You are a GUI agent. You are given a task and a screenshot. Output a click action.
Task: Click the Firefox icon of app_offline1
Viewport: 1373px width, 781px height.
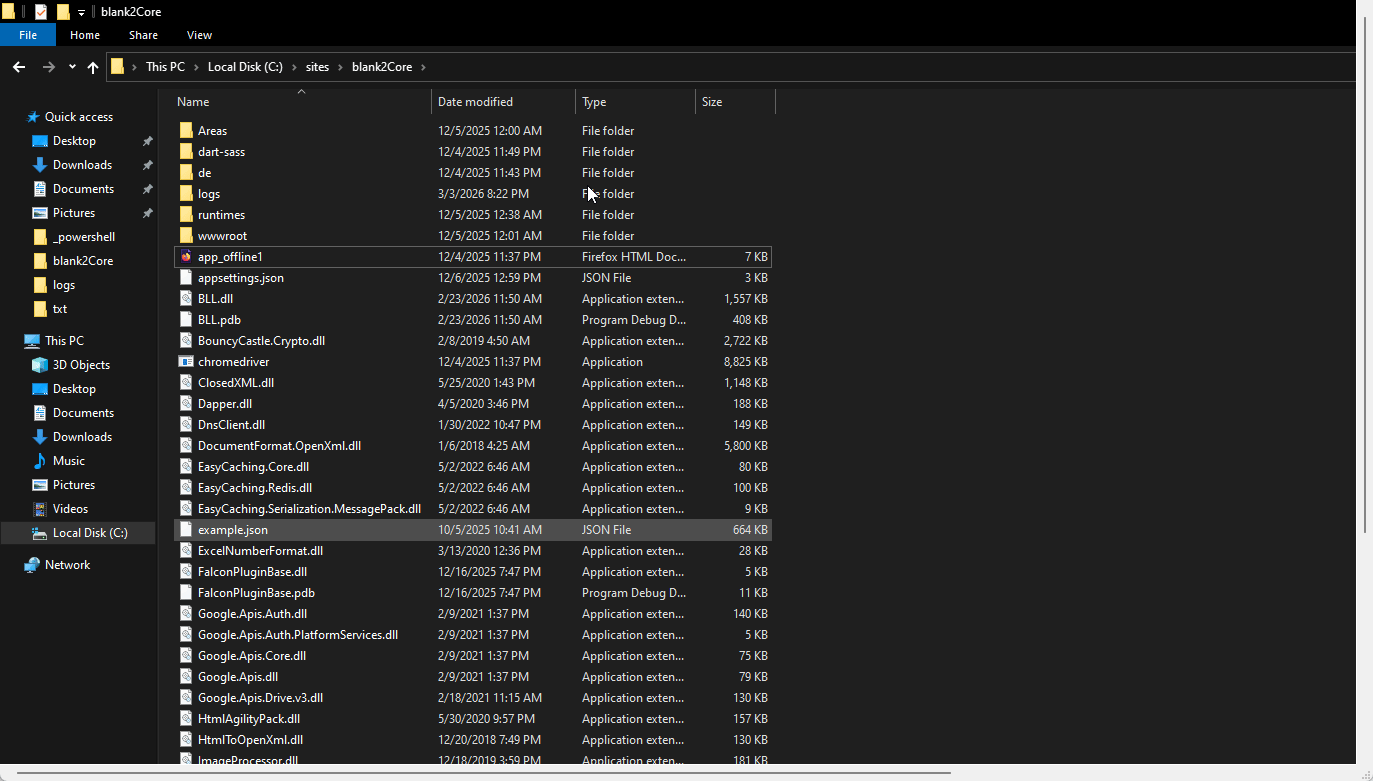186,257
